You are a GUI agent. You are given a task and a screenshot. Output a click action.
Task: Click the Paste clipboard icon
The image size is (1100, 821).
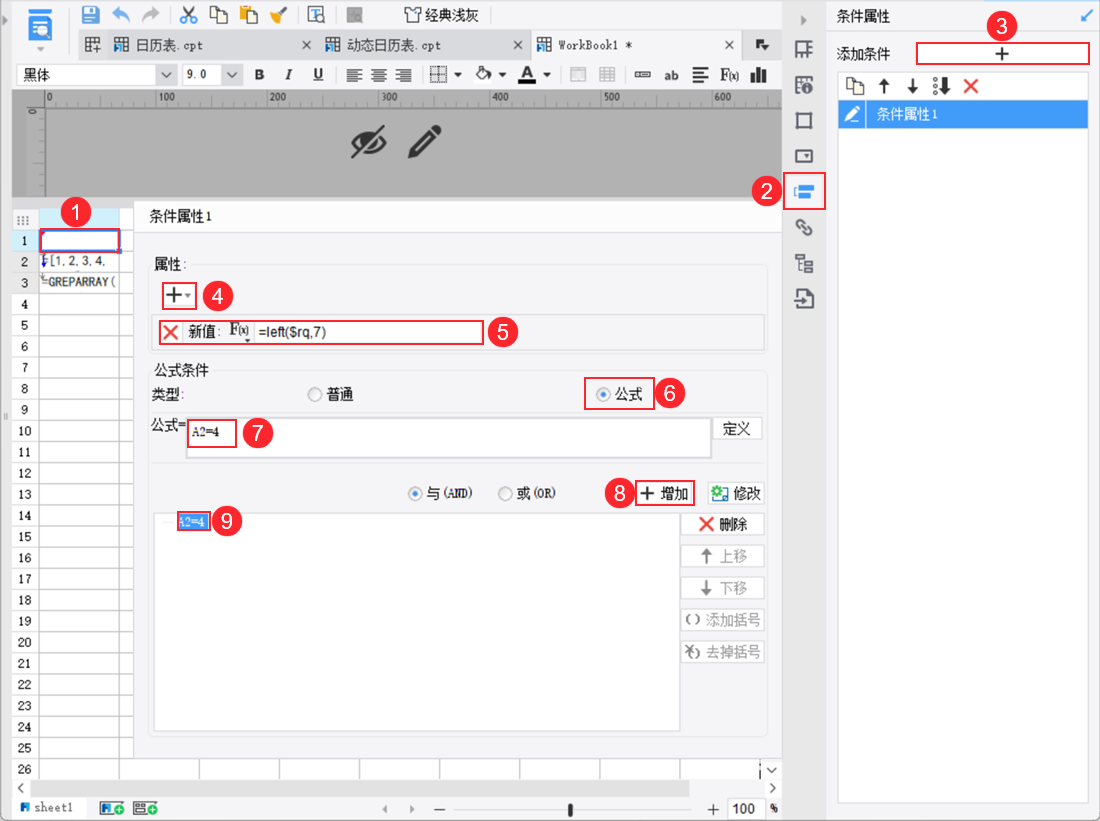pyautogui.click(x=248, y=15)
